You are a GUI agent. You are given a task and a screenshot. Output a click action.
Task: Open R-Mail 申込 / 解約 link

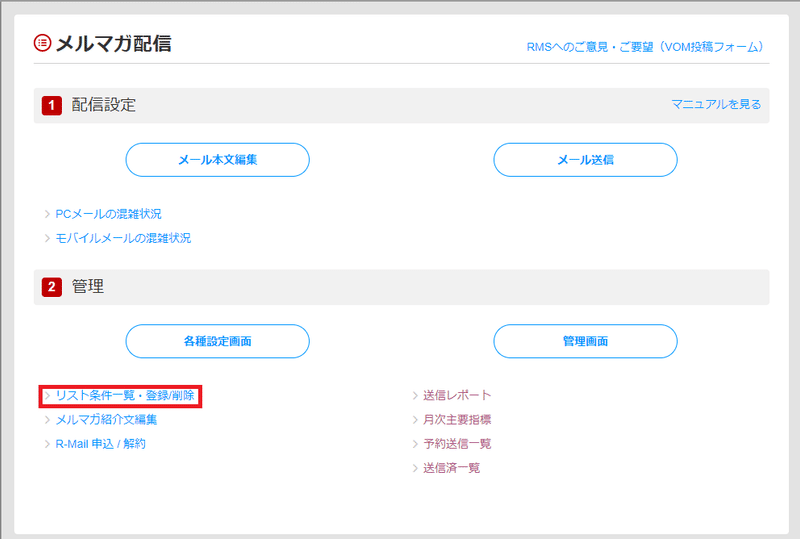pyautogui.click(x=101, y=444)
